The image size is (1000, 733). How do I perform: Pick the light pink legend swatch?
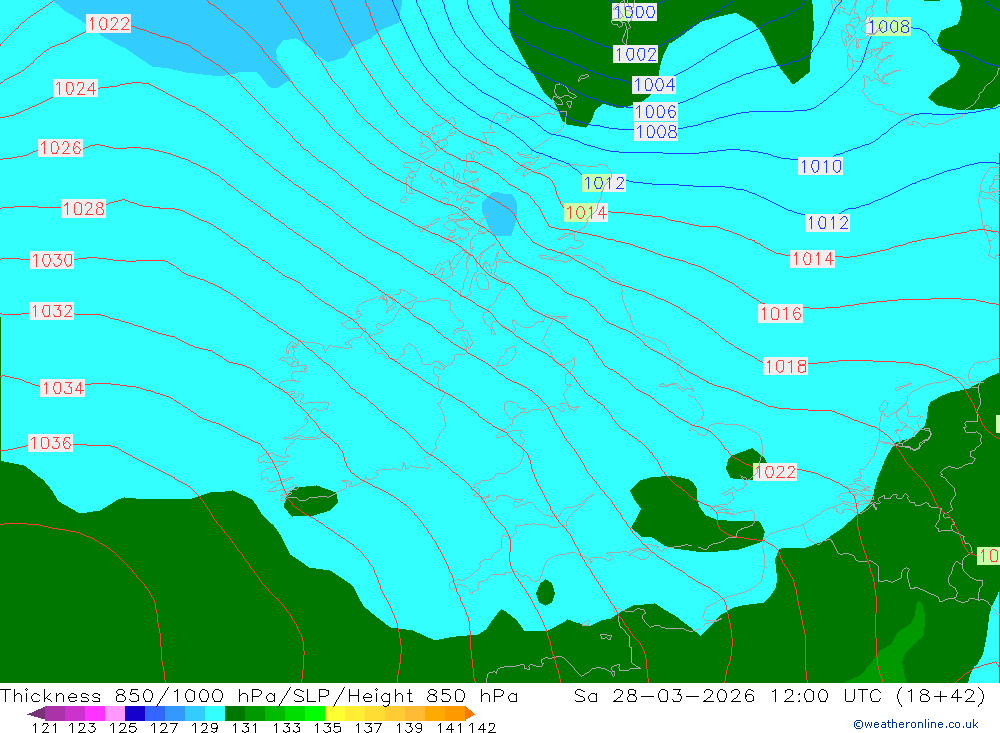point(115,713)
